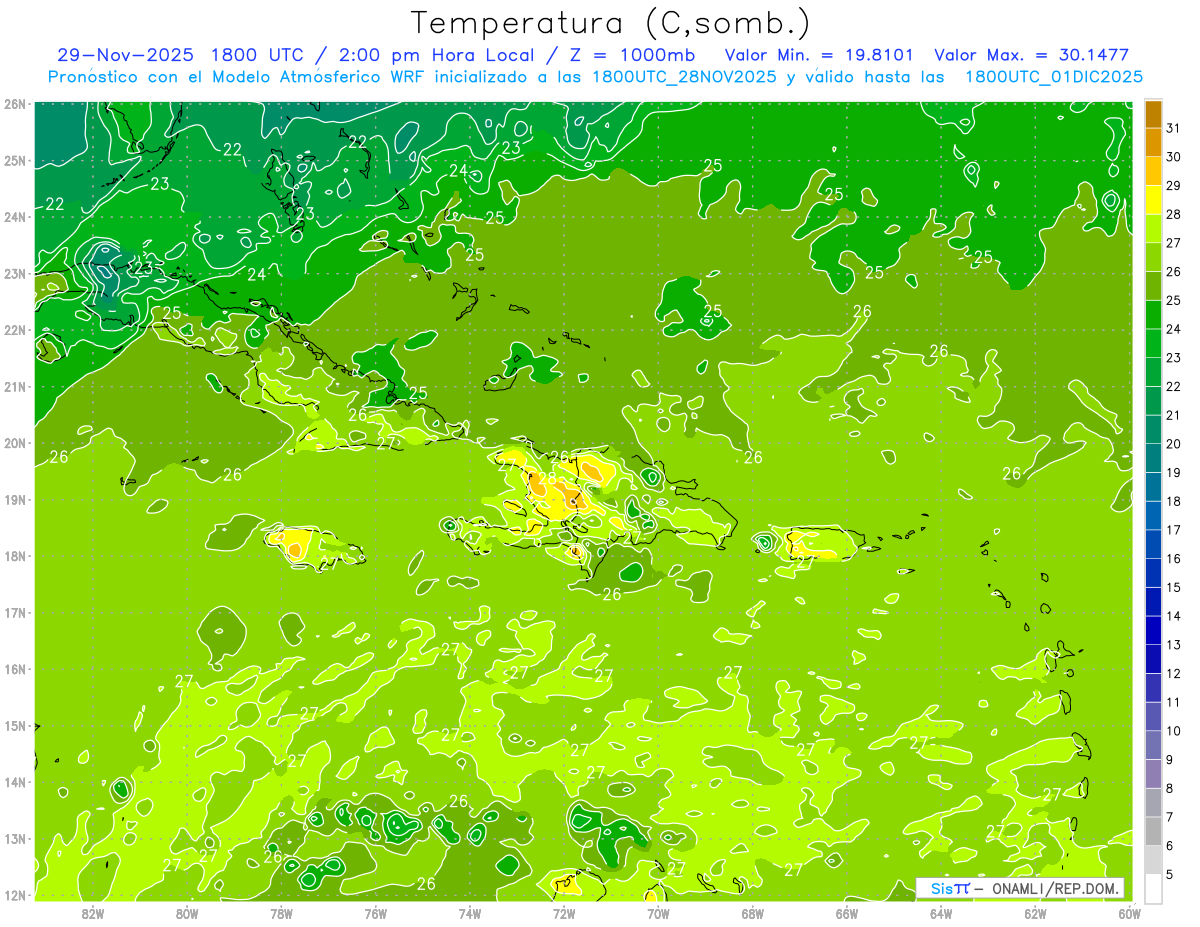Click the "22N" latitude axis label

click(x=15, y=330)
